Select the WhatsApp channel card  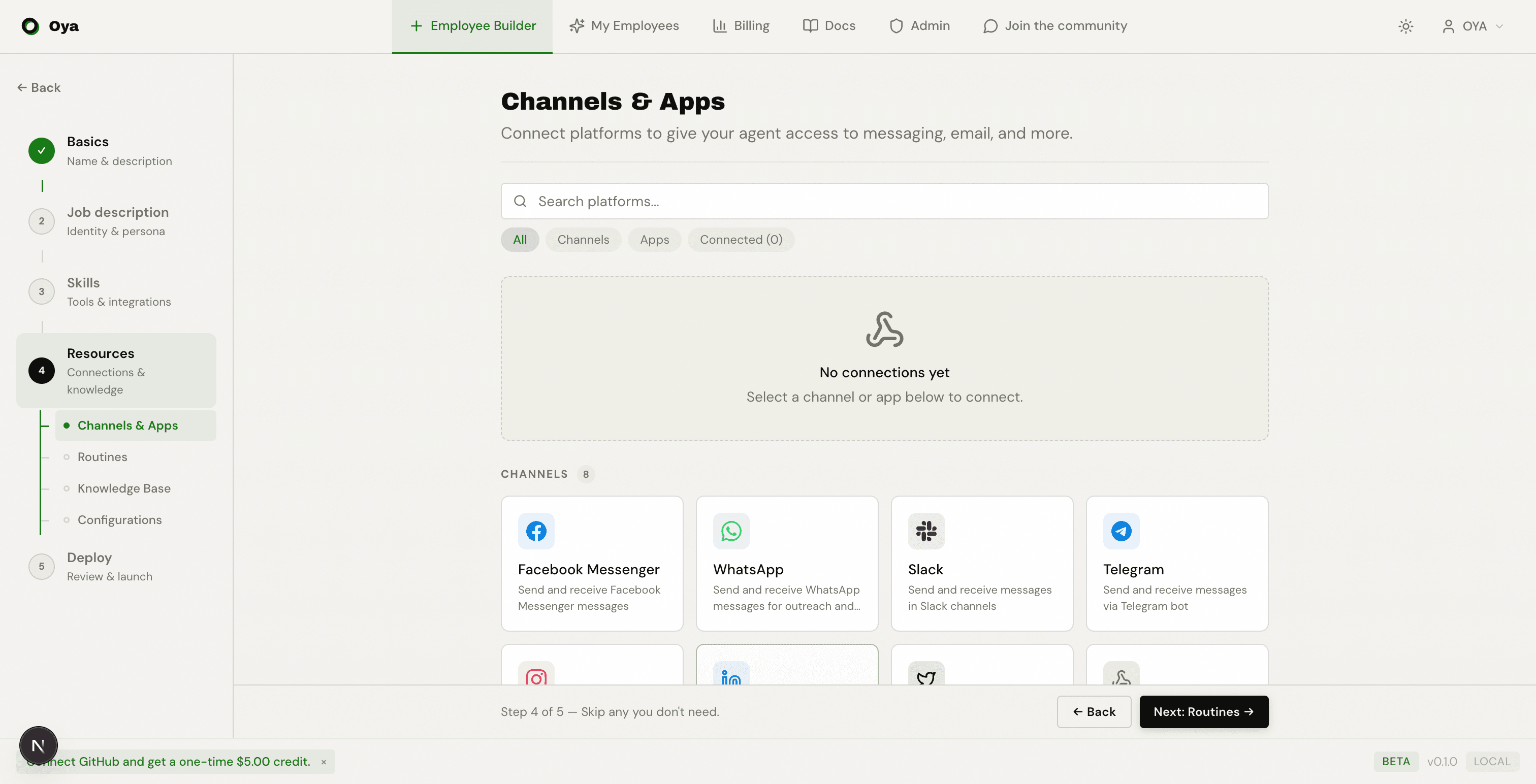tap(786, 563)
